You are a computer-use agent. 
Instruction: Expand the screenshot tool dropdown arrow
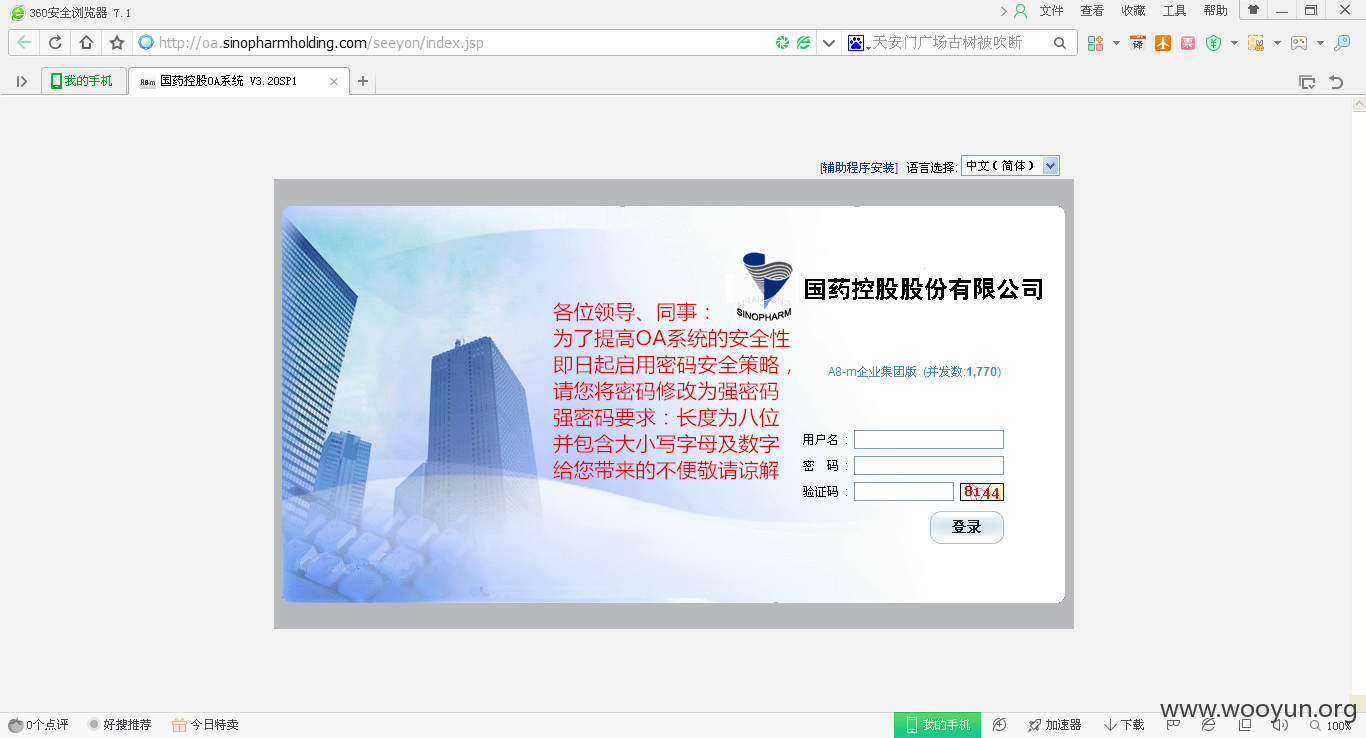(1276, 43)
